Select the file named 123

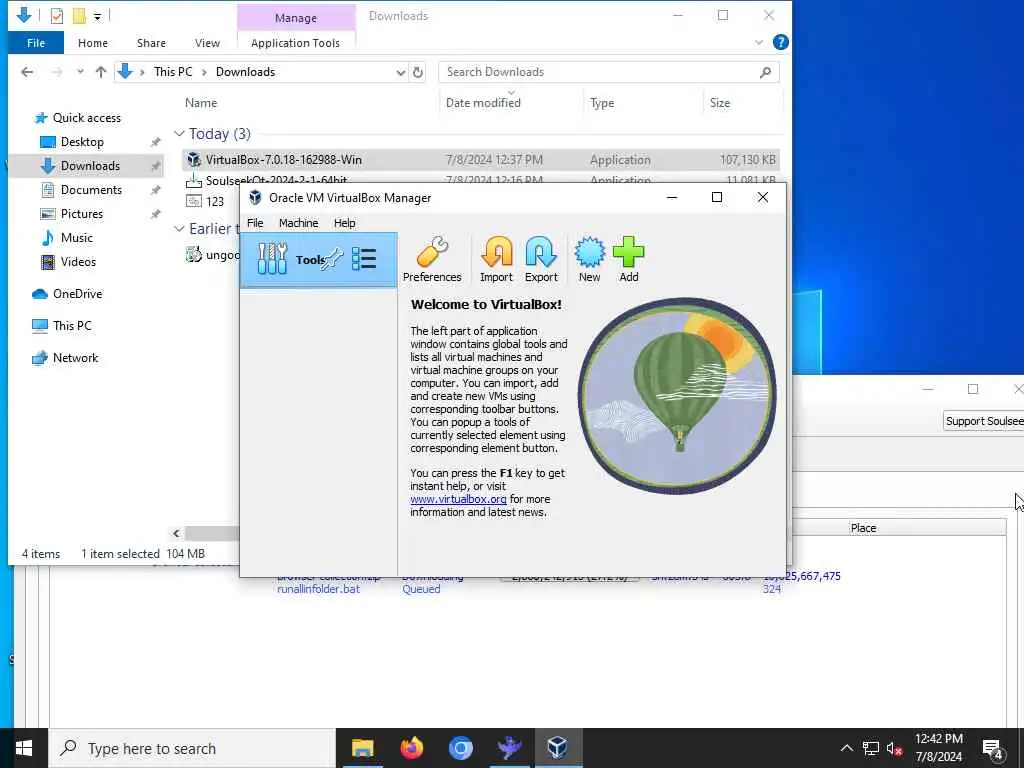point(214,201)
